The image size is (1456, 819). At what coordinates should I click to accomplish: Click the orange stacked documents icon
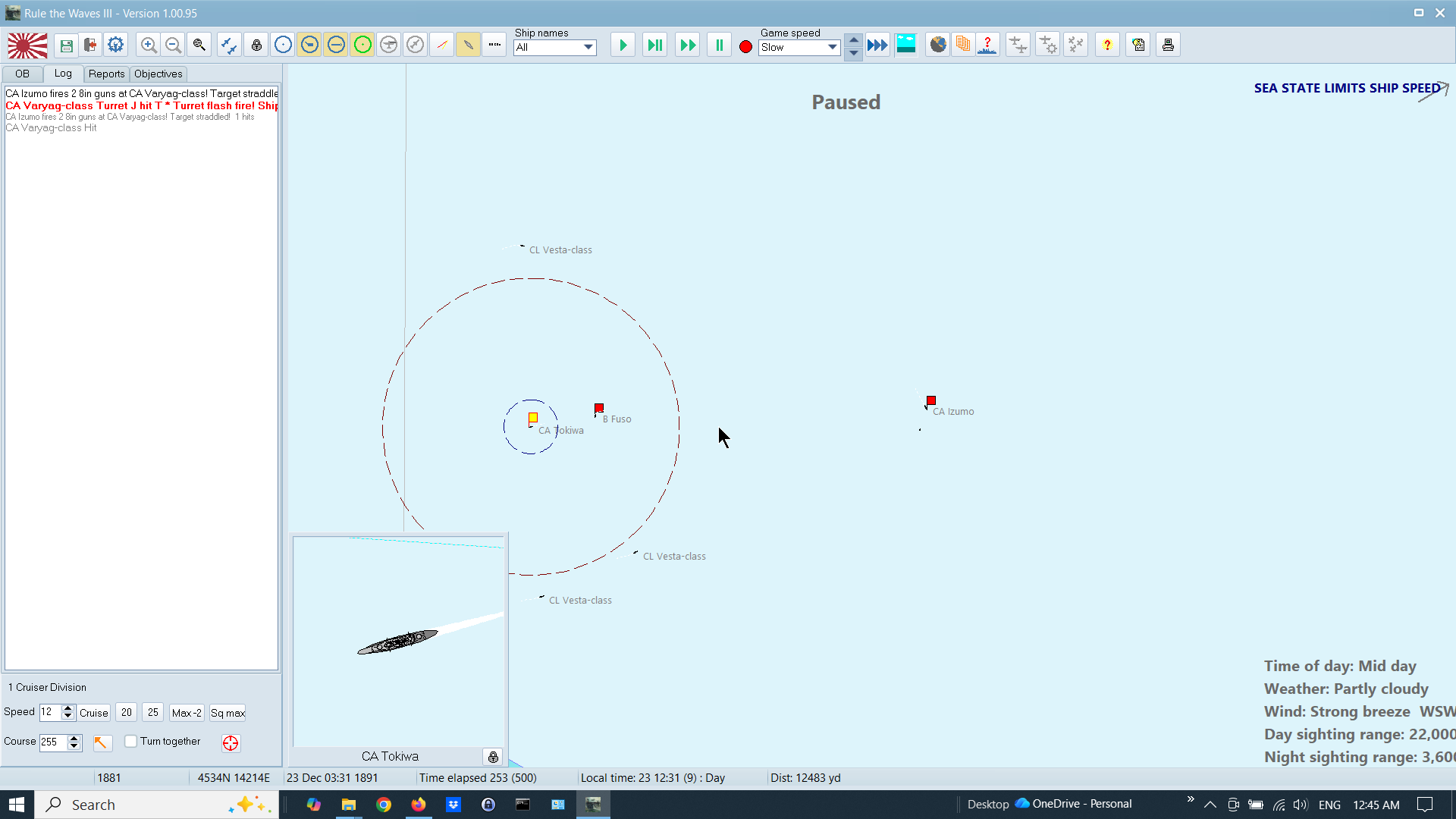tap(963, 45)
